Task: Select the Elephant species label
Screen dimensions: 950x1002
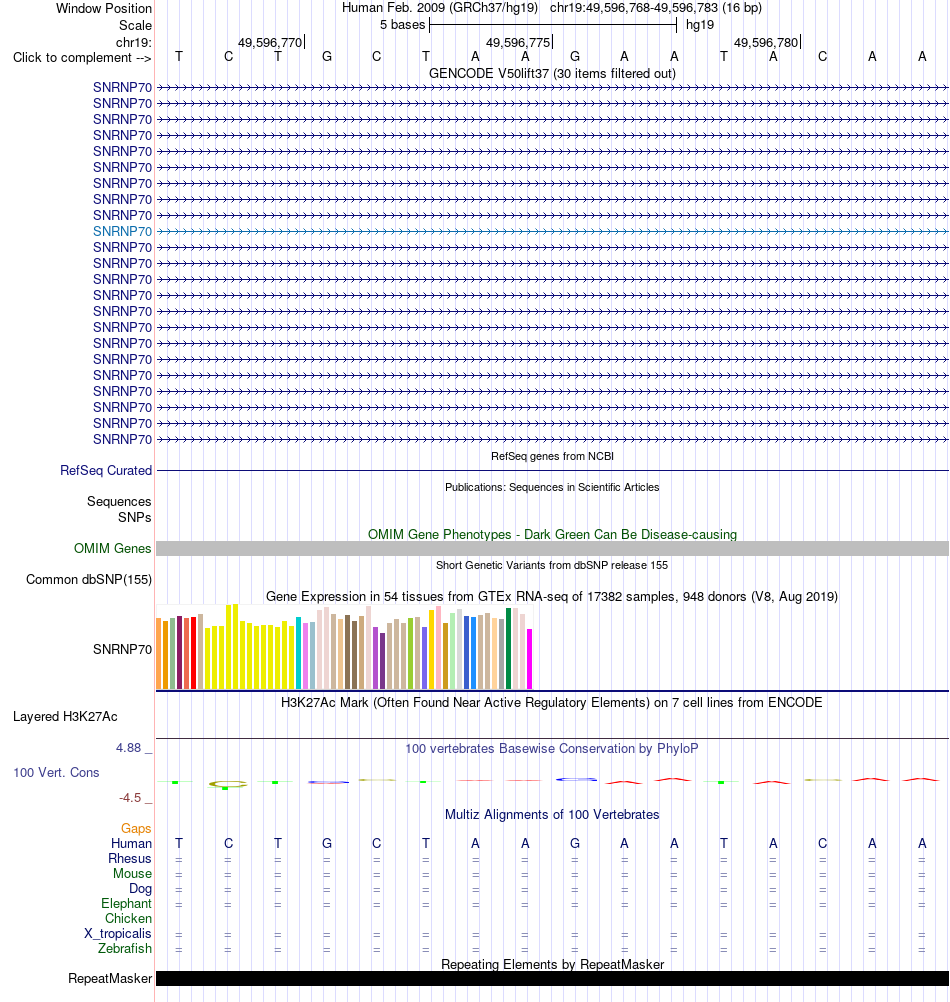Action: pyautogui.click(x=126, y=904)
